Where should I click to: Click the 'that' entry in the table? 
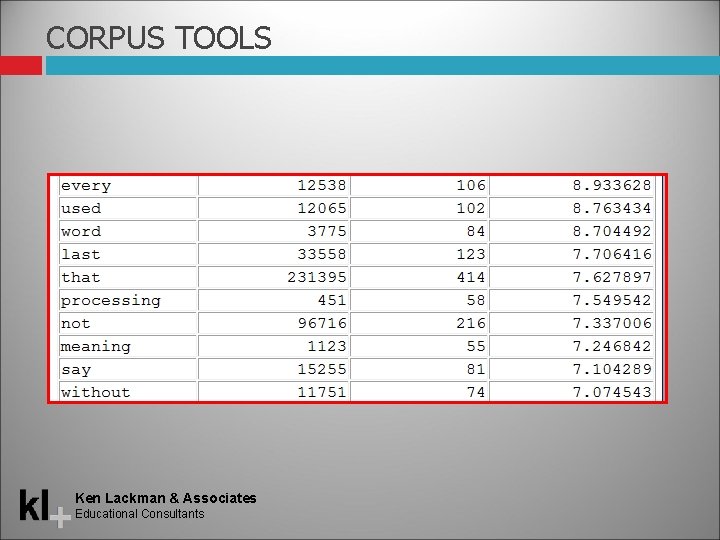81,277
